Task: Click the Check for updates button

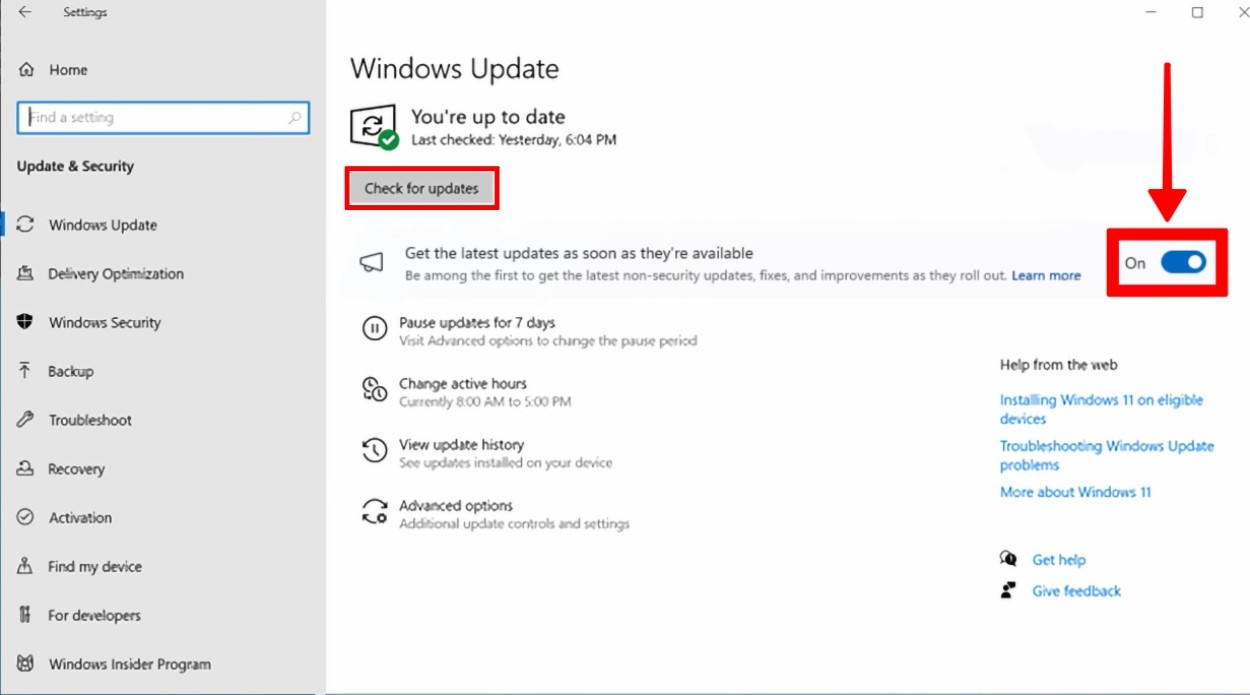Action: click(421, 188)
